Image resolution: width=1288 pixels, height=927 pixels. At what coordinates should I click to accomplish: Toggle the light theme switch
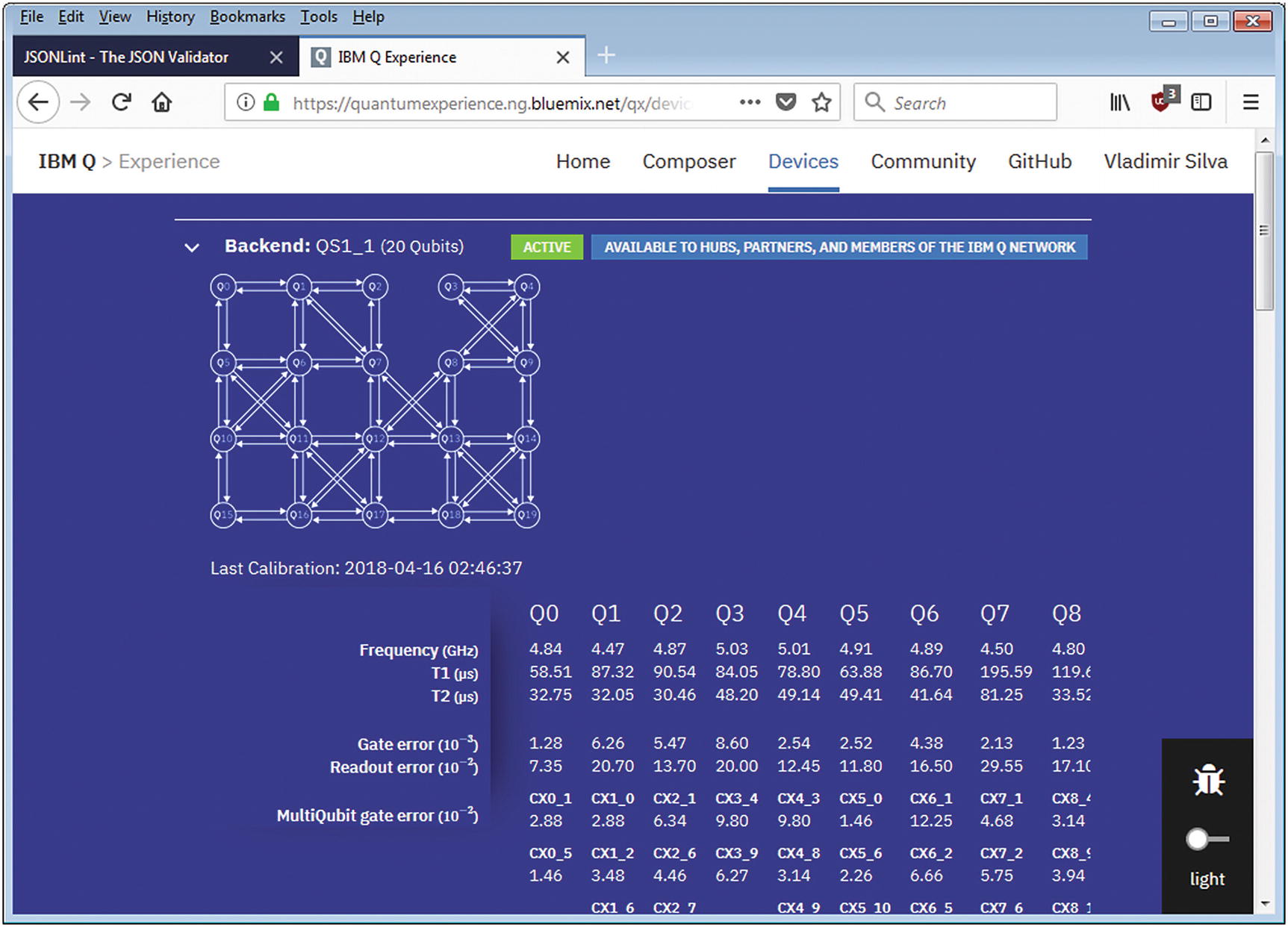click(x=1207, y=839)
